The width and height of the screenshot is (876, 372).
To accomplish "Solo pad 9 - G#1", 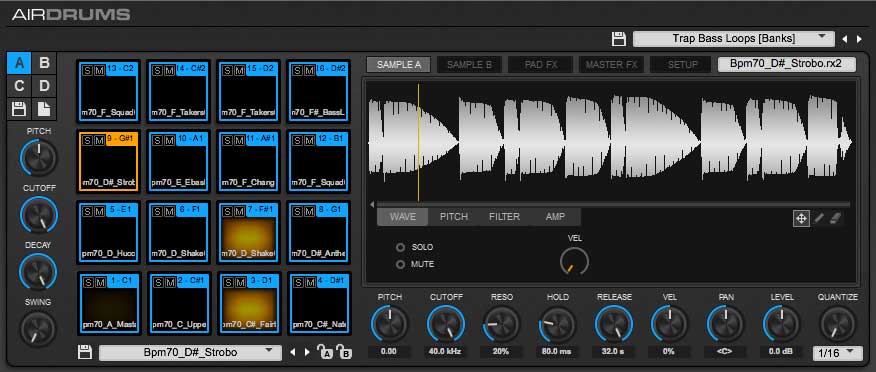I will [87, 141].
